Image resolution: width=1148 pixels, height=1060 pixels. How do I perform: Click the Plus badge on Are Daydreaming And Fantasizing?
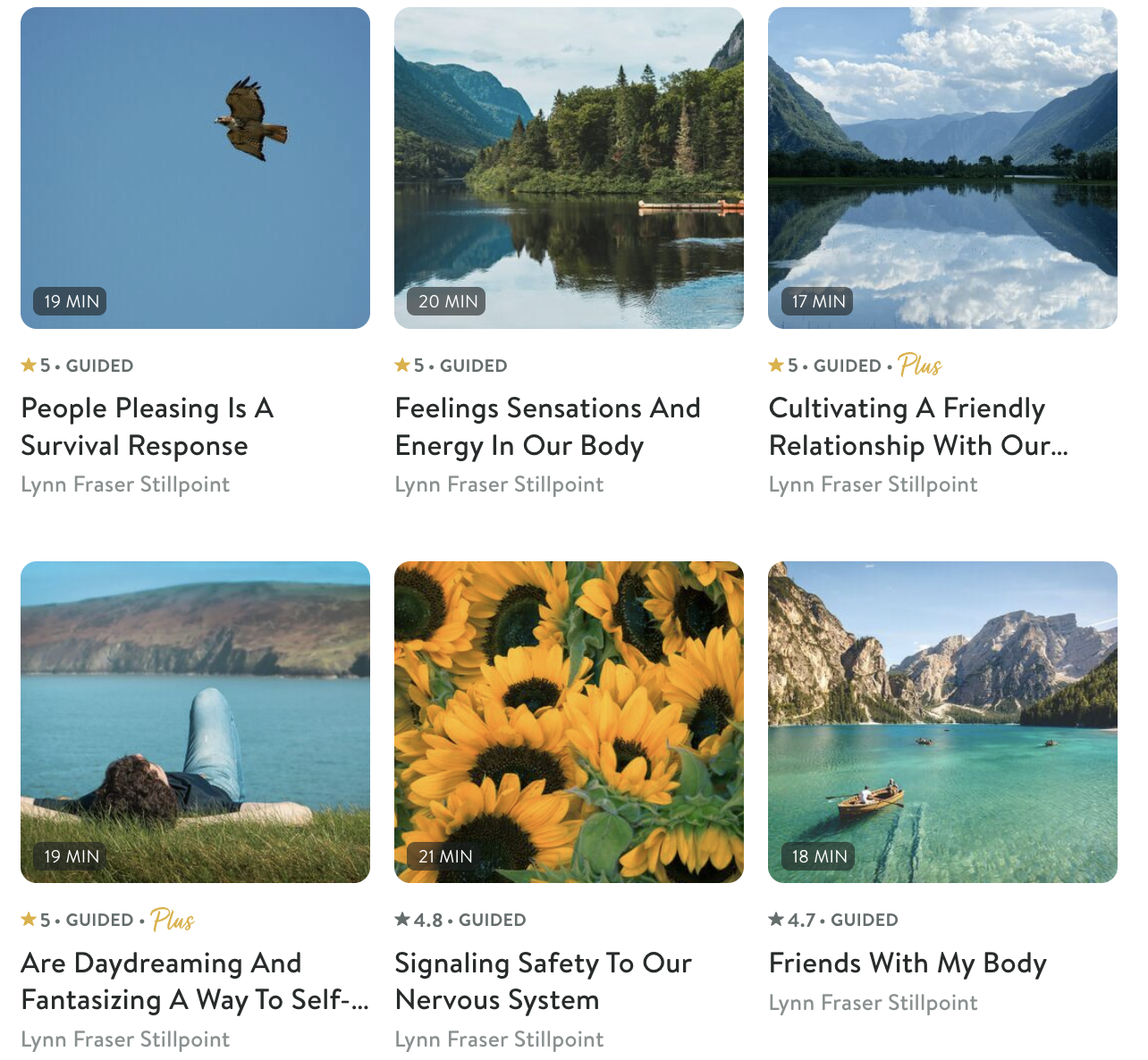173,919
